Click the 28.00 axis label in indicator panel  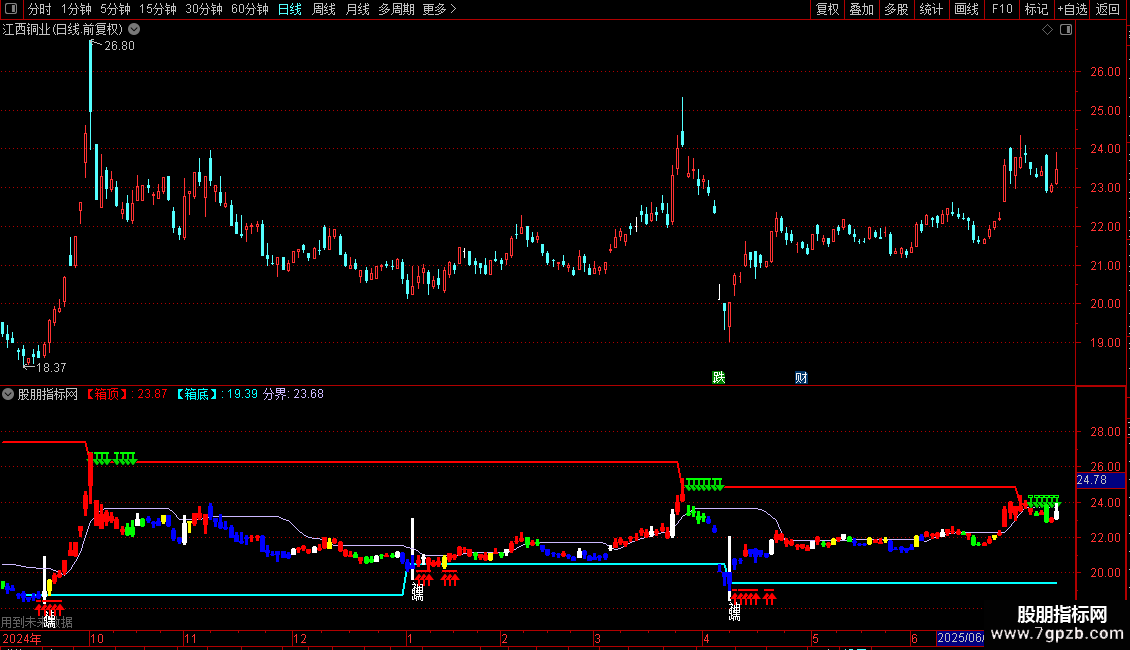click(x=1105, y=432)
